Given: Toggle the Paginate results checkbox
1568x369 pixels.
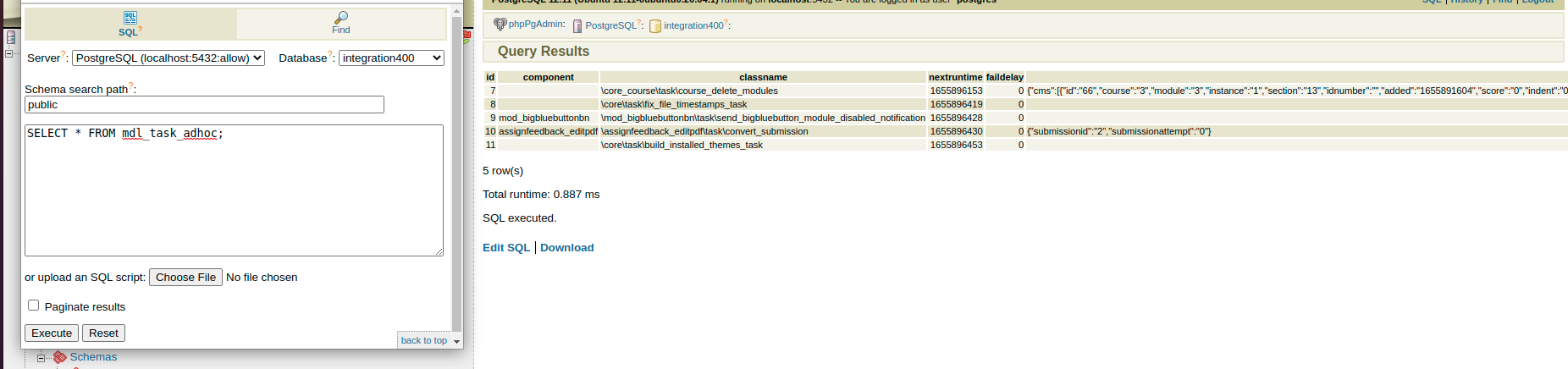Looking at the screenshot, I should pyautogui.click(x=34, y=306).
